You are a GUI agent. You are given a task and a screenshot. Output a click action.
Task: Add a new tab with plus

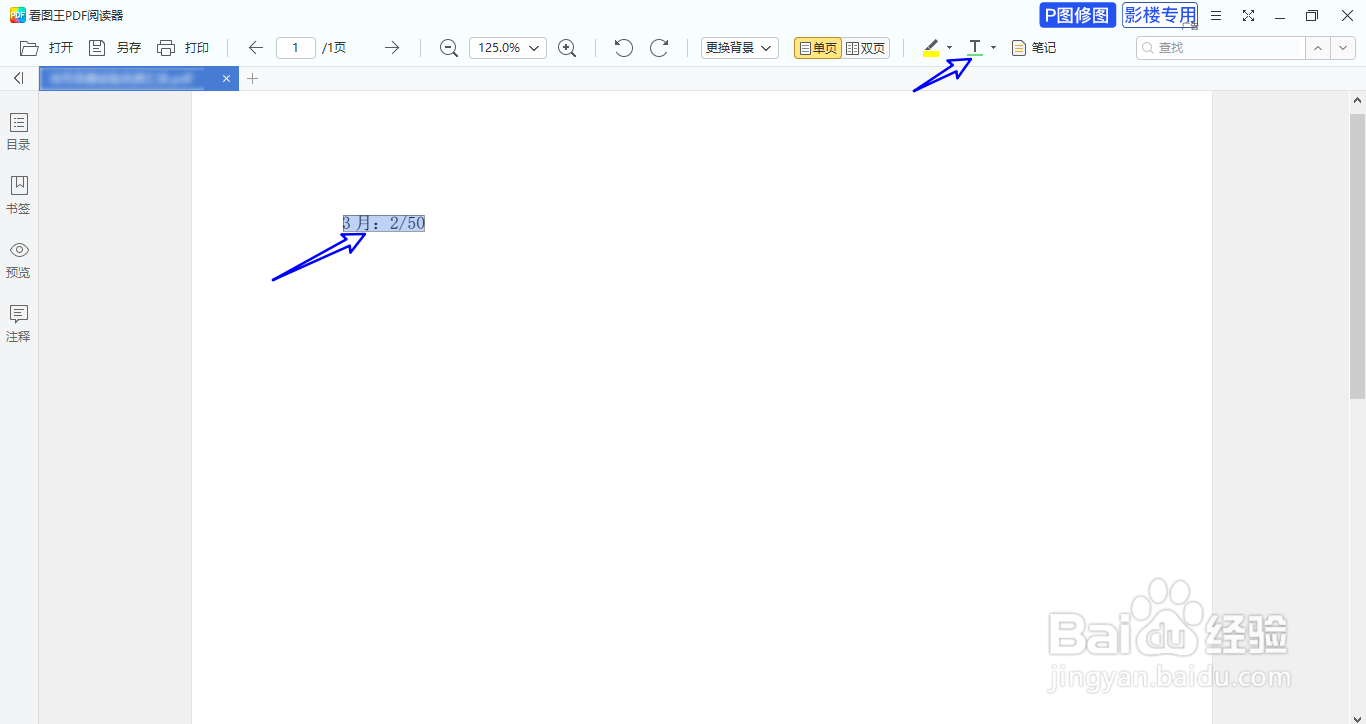pos(253,78)
